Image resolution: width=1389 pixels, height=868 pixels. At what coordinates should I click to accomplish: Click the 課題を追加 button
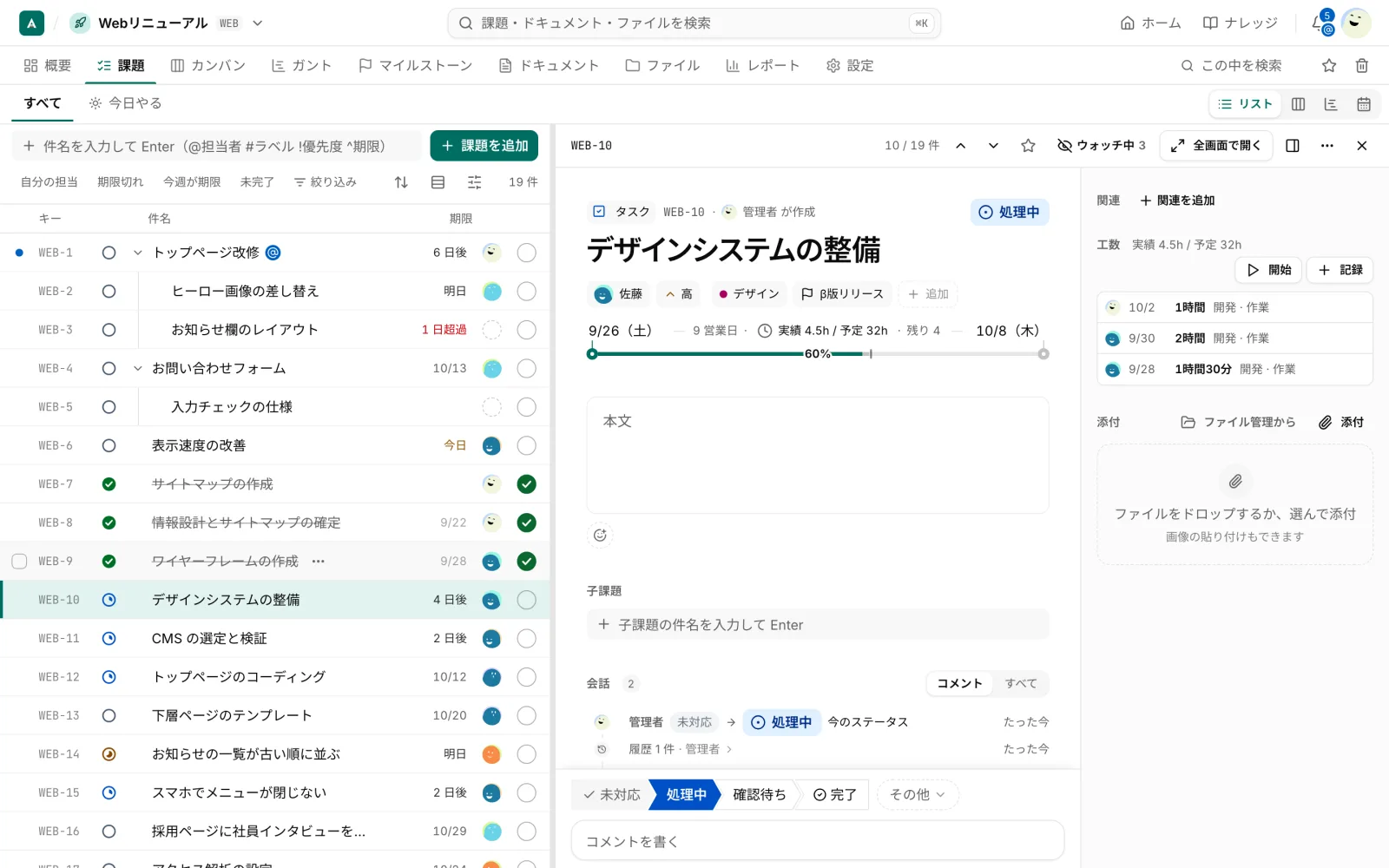484,146
